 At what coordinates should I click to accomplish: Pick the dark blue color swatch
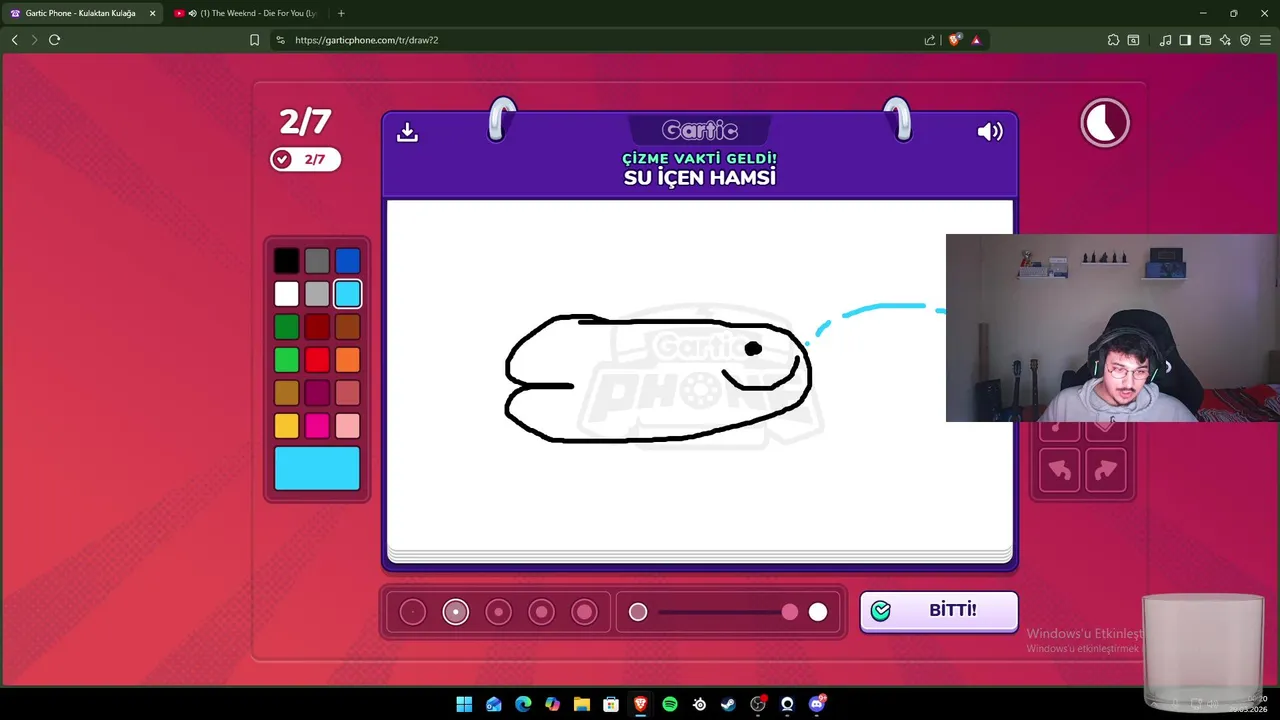coord(348,261)
